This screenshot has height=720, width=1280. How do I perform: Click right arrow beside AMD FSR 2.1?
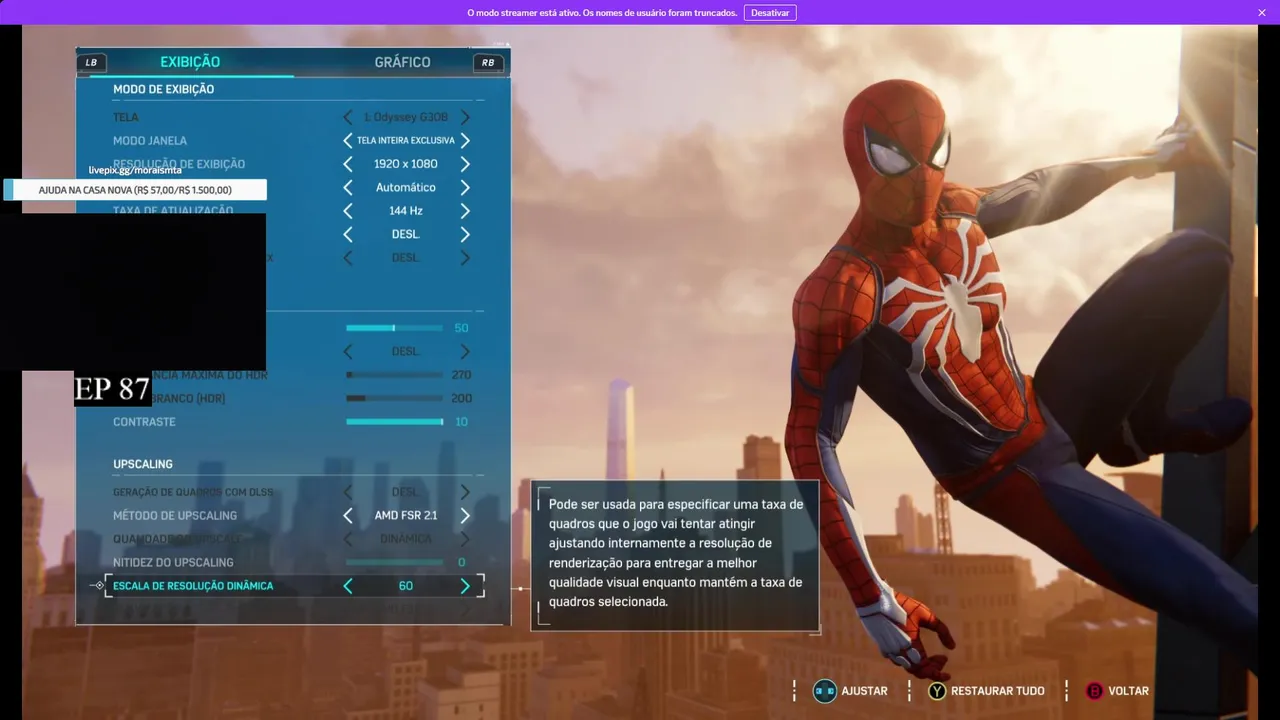[x=465, y=516]
